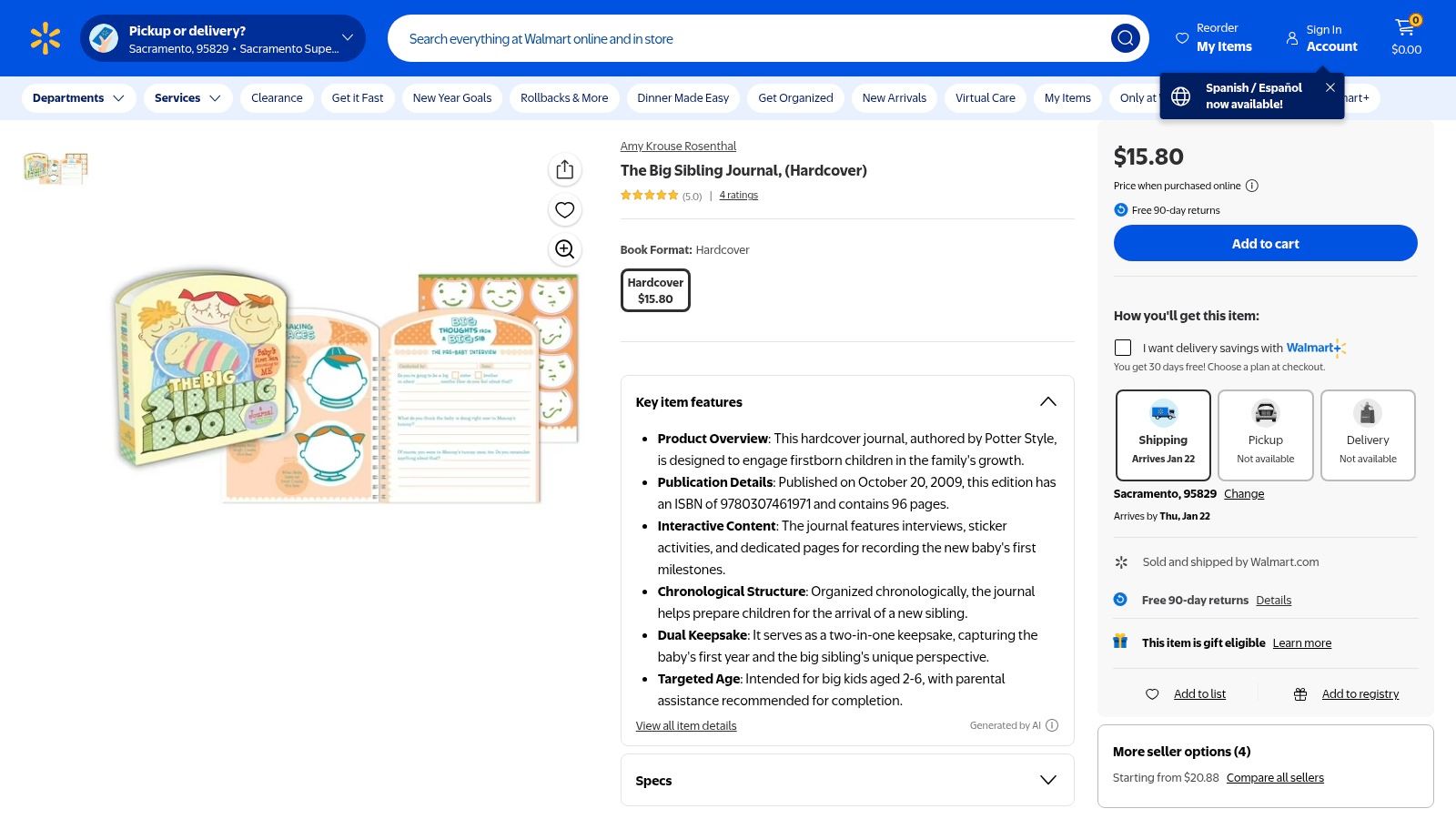Click Add to registry link
1456x819 pixels.
1360,693
